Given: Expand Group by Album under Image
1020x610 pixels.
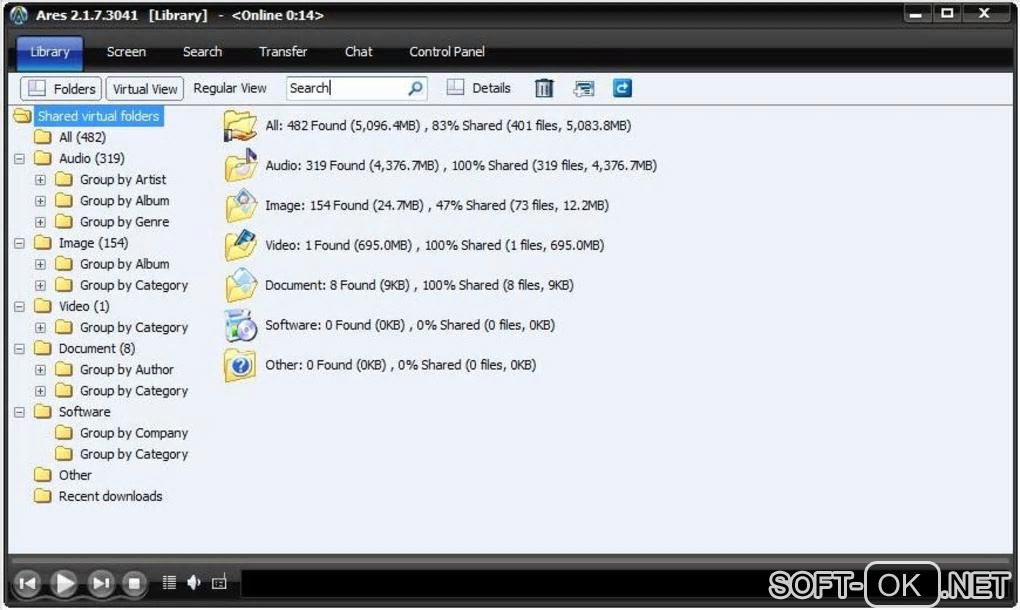Looking at the screenshot, I should coord(40,264).
